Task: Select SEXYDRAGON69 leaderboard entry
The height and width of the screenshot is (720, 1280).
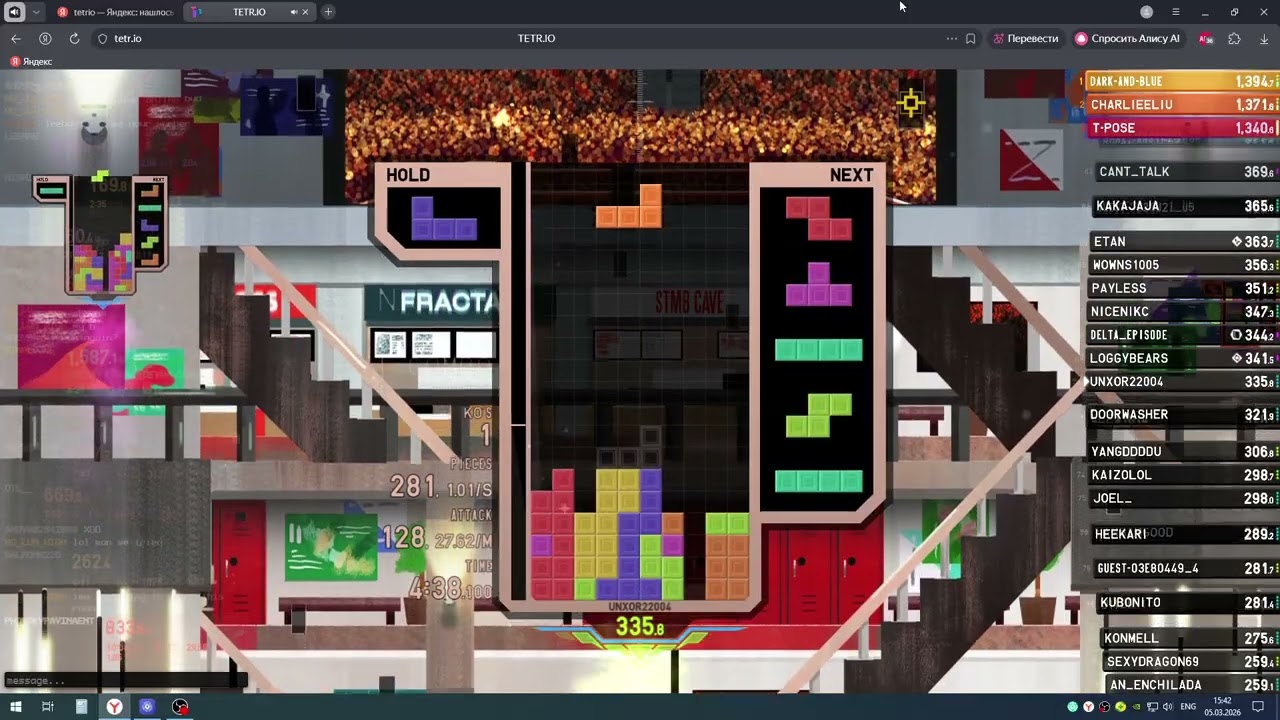Action: pos(1191,661)
